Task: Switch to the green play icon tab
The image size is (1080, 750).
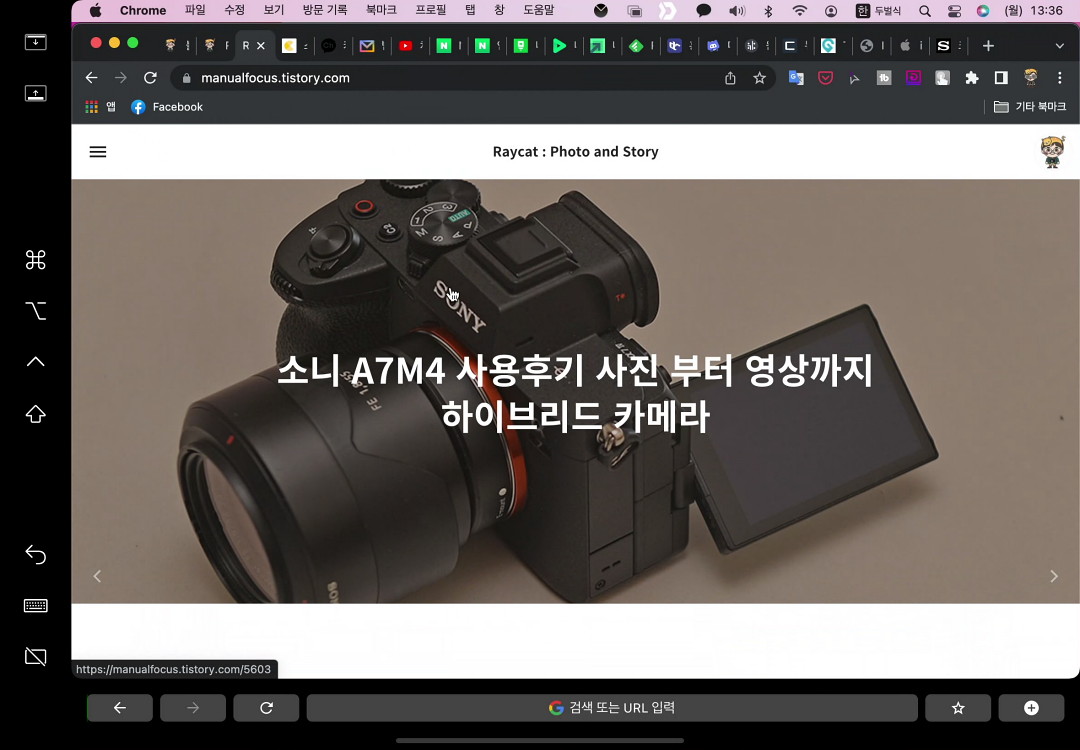Action: click(559, 45)
